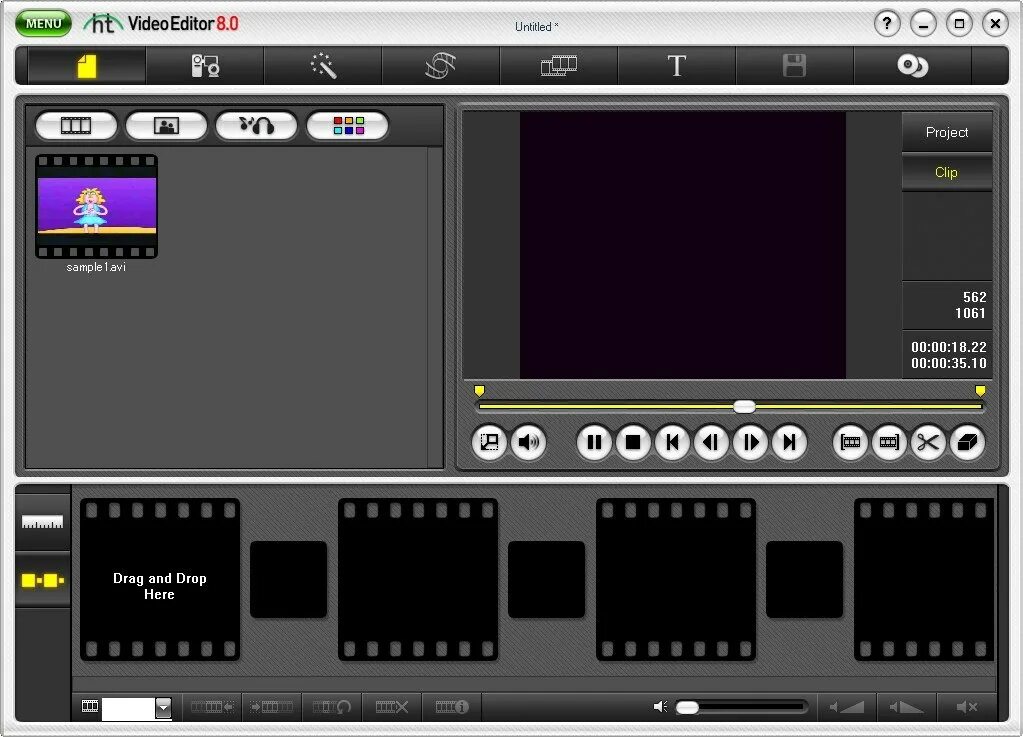Click the eraser icon in preview controls
Image resolution: width=1023 pixels, height=737 pixels.
pyautogui.click(x=967, y=442)
